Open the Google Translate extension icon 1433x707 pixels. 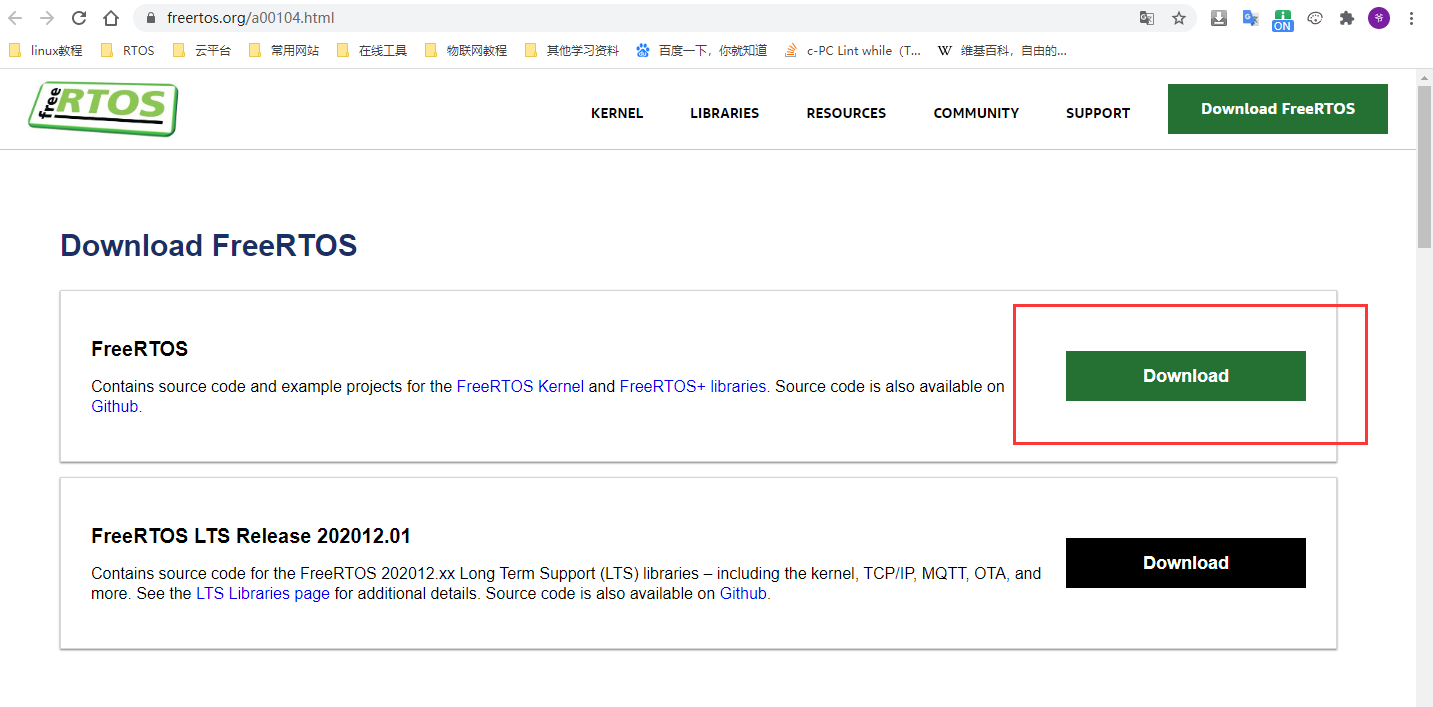tap(1250, 18)
